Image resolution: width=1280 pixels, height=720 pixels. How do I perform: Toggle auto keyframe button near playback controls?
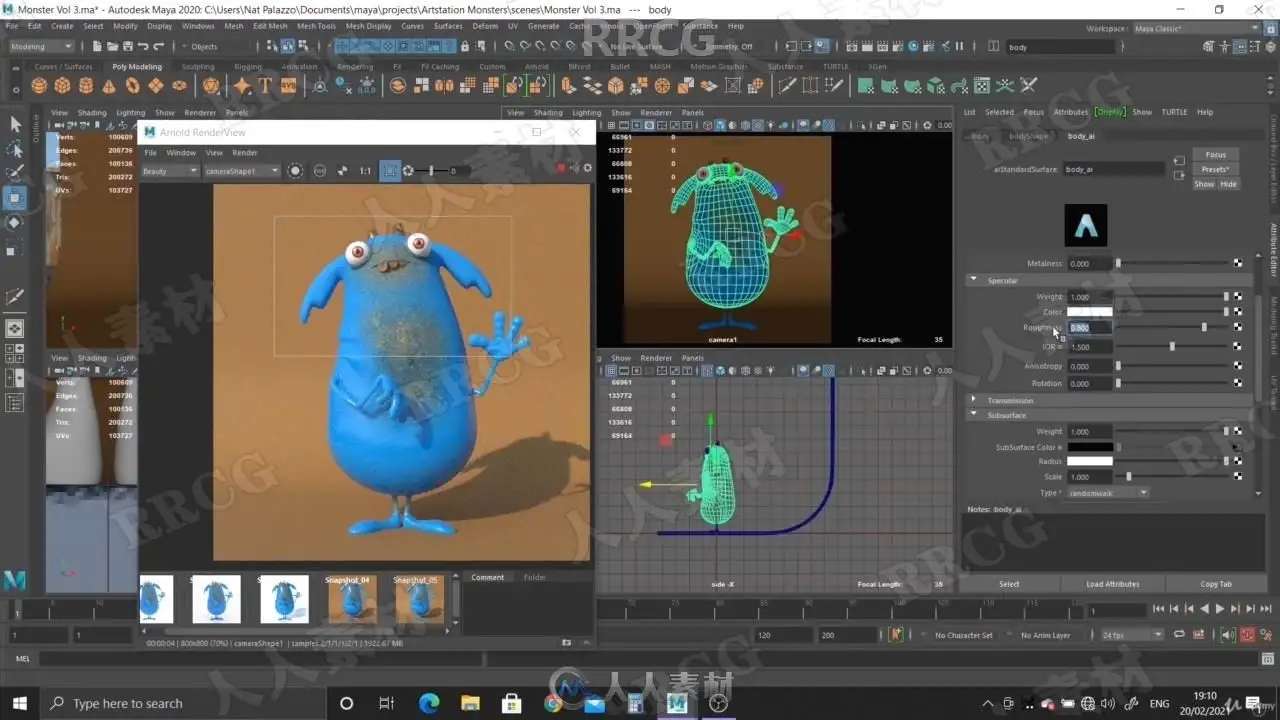tap(1248, 634)
